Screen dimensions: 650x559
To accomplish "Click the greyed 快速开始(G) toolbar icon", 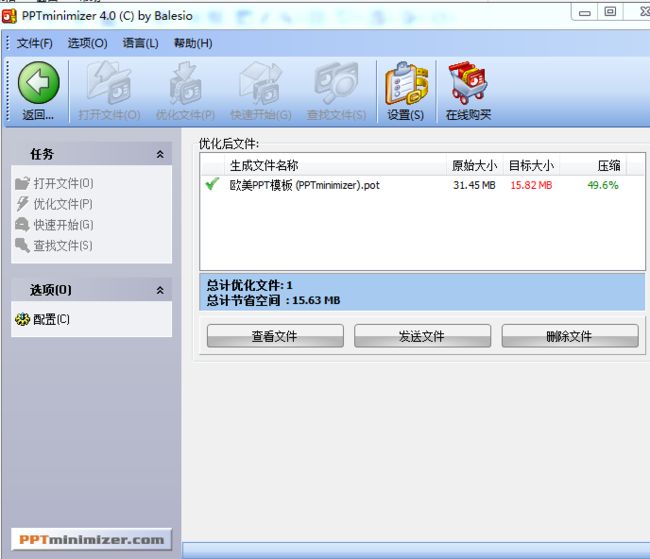I will pos(261,83).
